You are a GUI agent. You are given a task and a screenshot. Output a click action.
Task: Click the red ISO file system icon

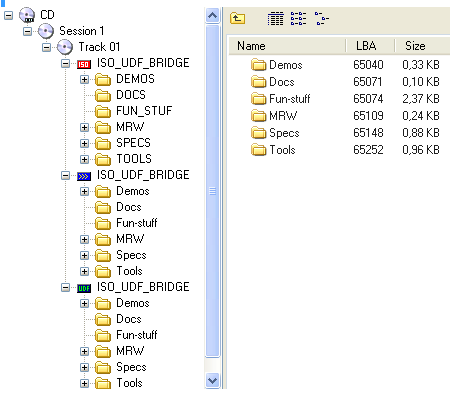tap(84, 64)
